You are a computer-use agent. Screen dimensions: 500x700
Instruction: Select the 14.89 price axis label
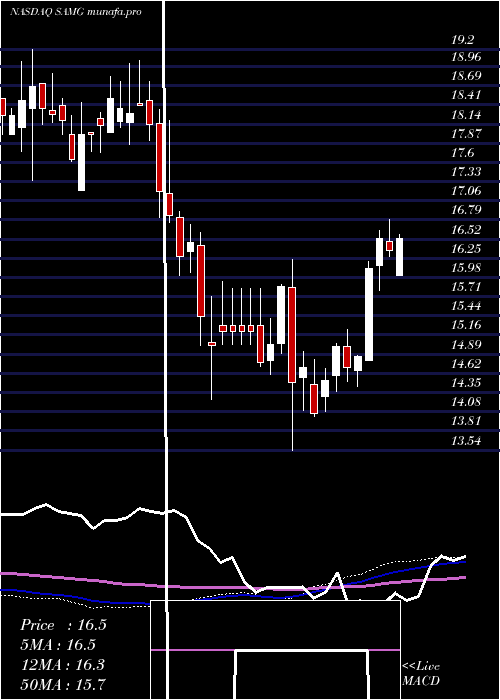(x=467, y=344)
